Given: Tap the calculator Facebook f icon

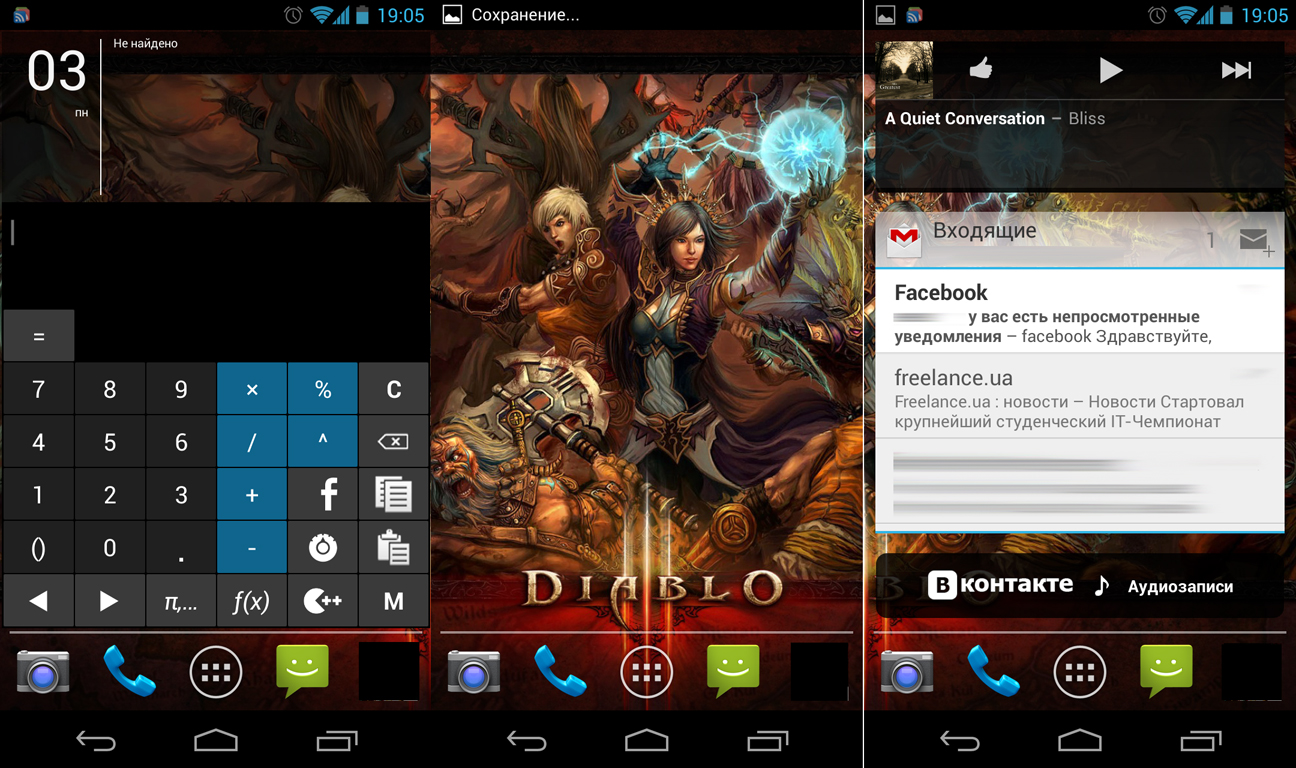Looking at the screenshot, I should (x=323, y=494).
